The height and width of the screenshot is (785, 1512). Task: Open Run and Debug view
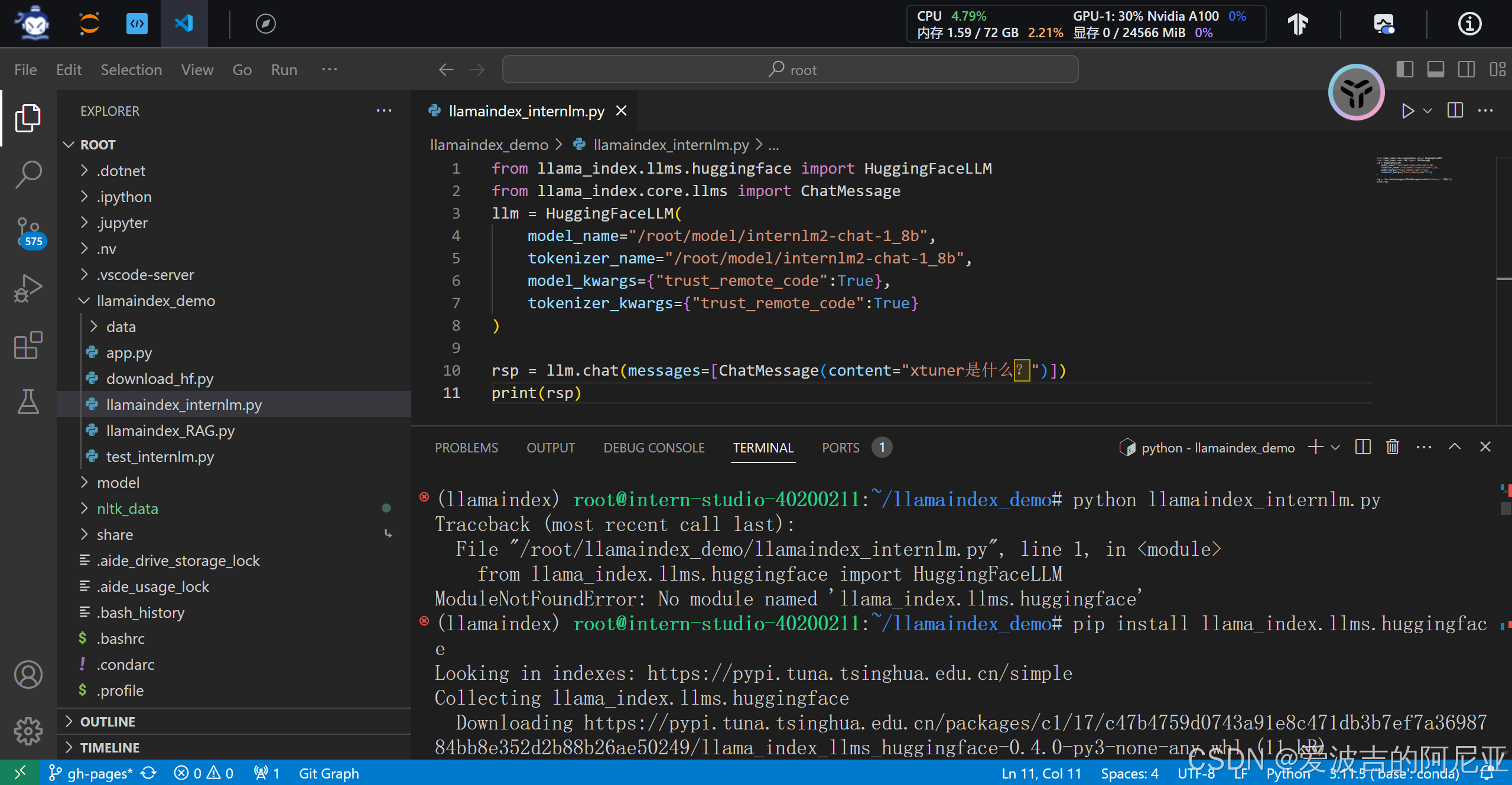tap(28, 288)
